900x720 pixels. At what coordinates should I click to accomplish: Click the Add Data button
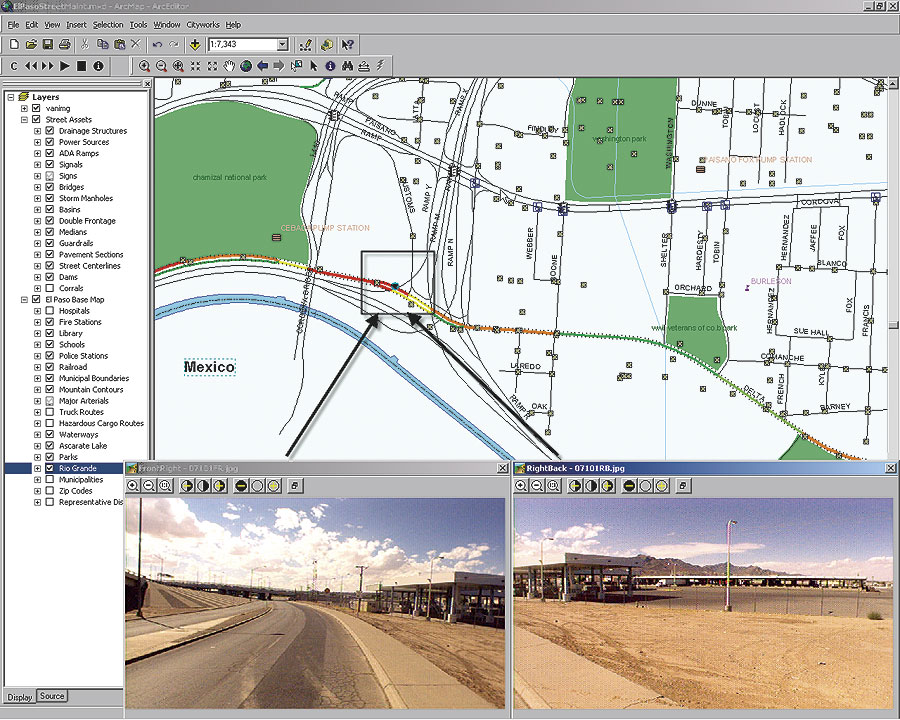coord(194,45)
